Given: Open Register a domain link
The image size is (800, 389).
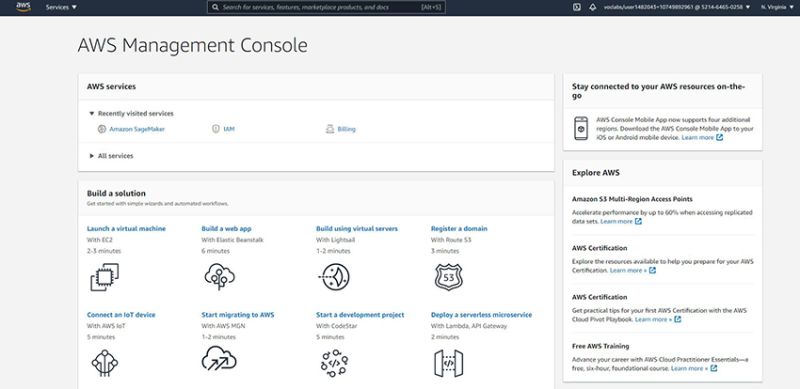Looking at the screenshot, I should point(459,229).
